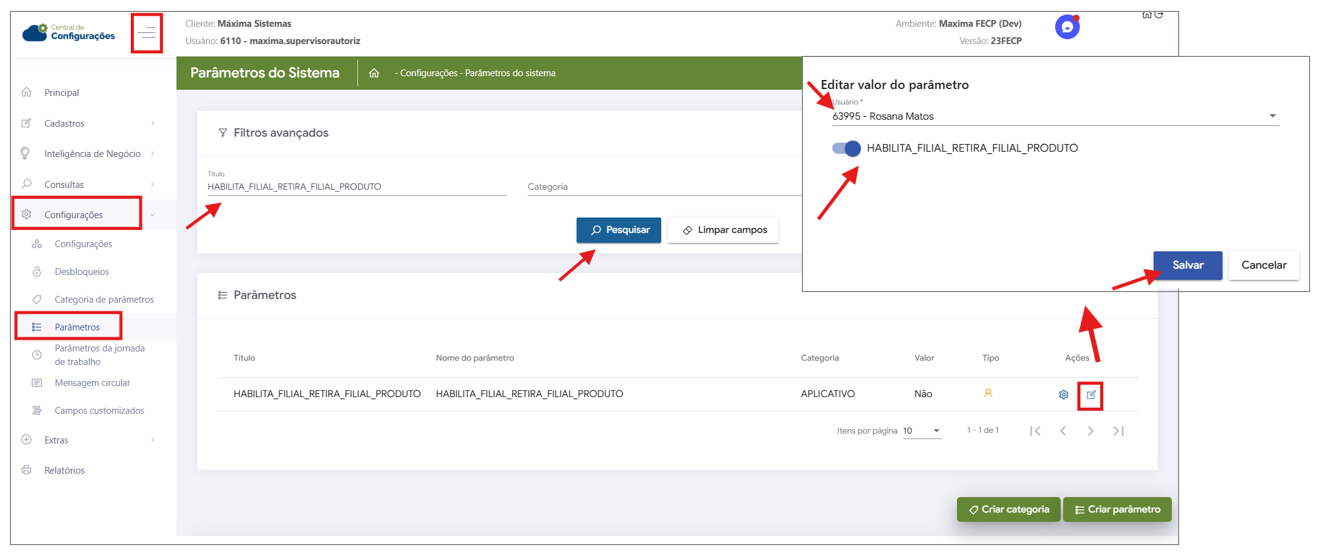Click the plus icon of Extras
Image resolution: width=1322 pixels, height=552 pixels.
(26, 440)
